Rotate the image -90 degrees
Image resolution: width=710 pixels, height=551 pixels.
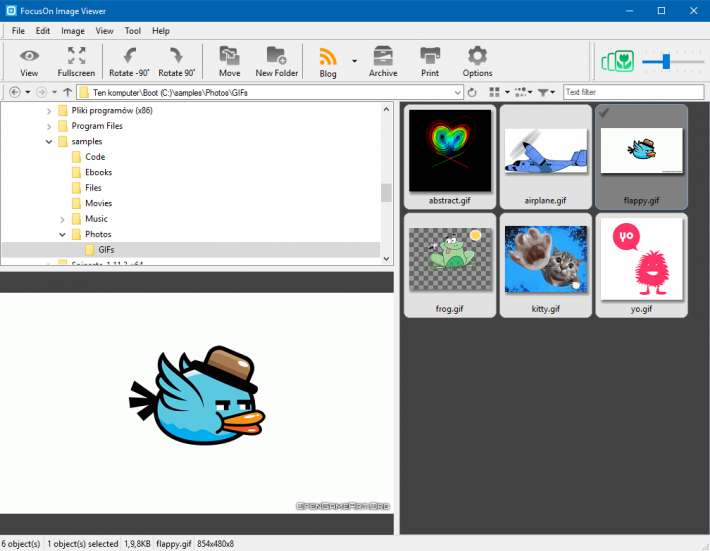(129, 61)
